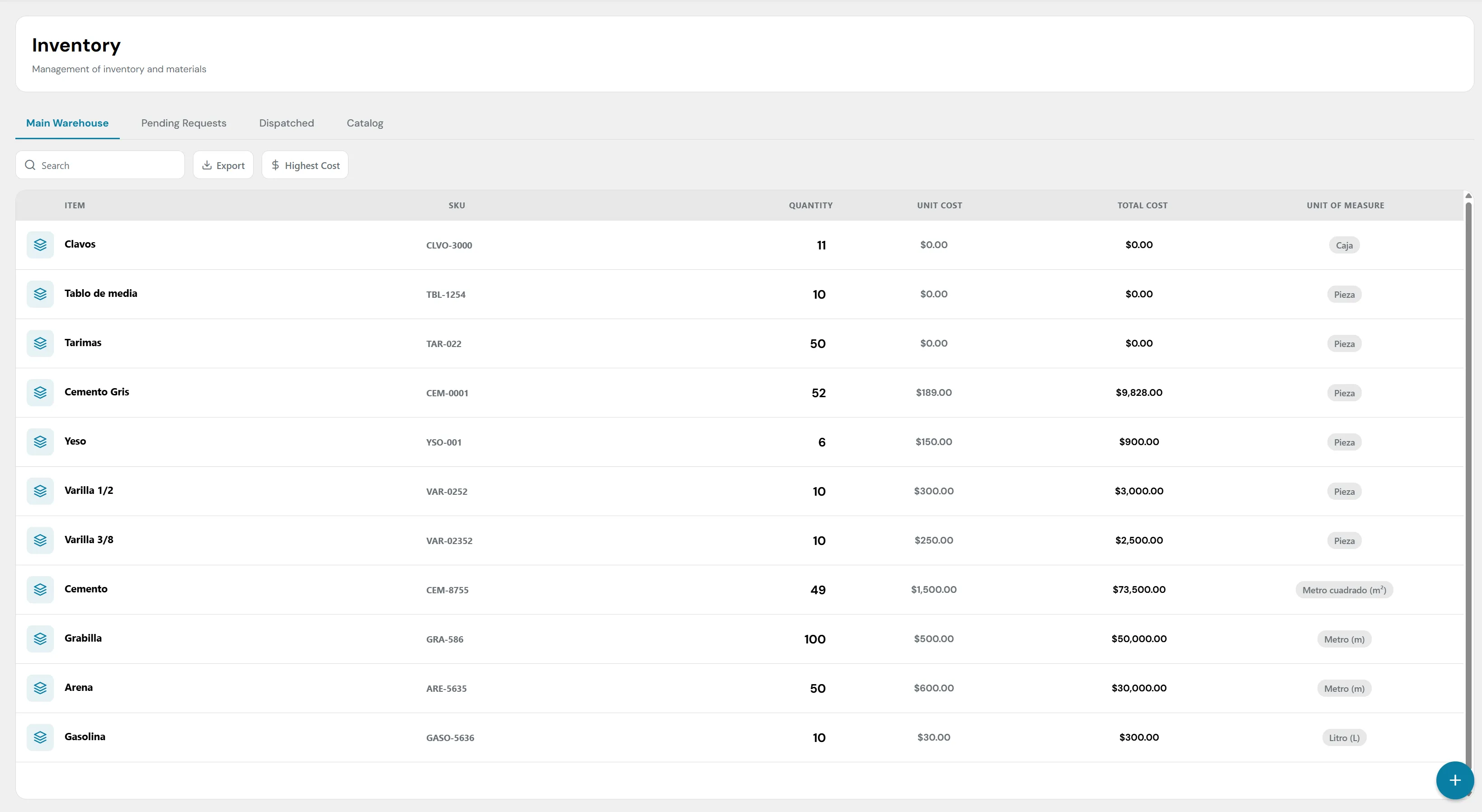Click the layers icon beside Grabilla
Screen dimensions: 1482x812
40,639
